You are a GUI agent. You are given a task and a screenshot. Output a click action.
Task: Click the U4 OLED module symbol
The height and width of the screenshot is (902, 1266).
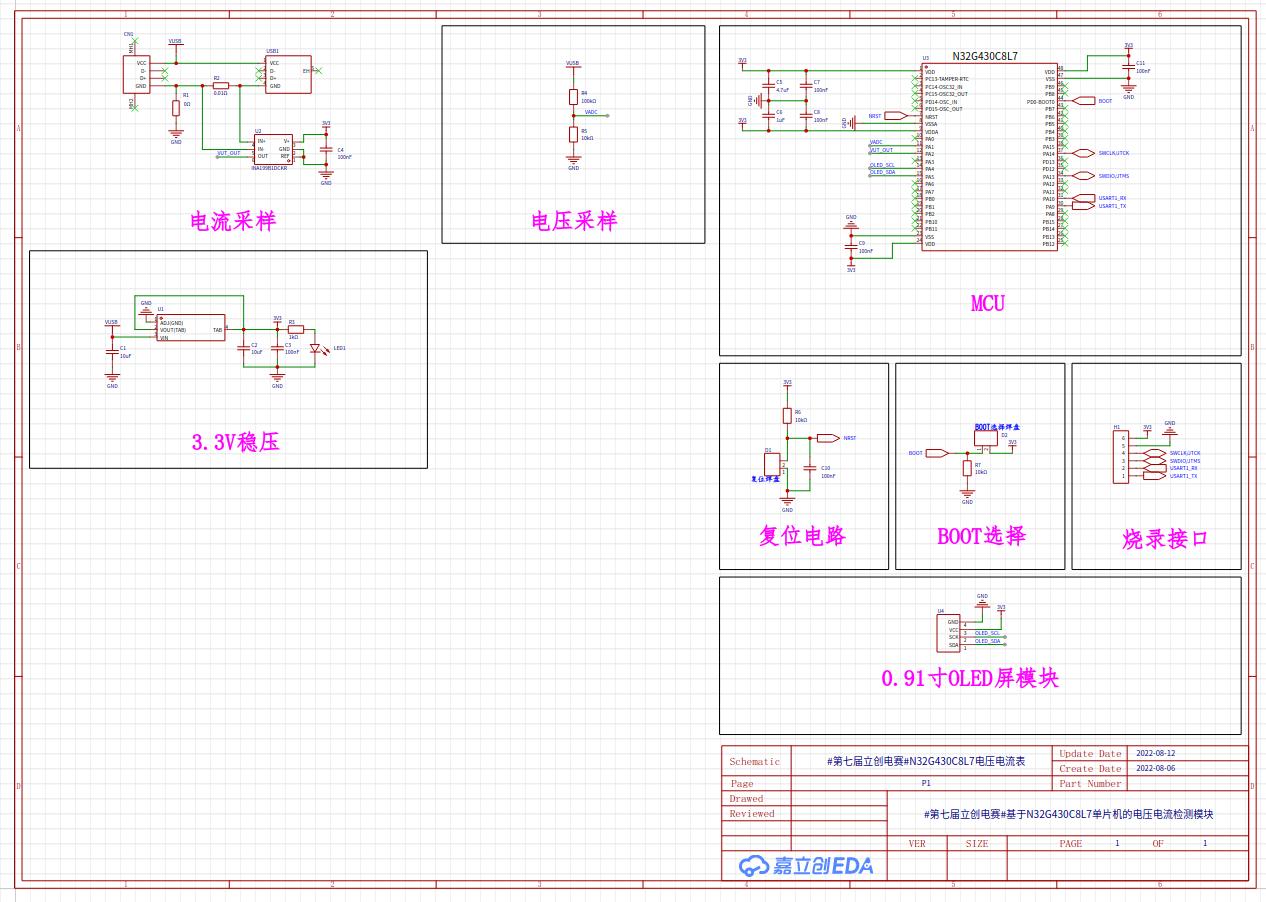[948, 633]
